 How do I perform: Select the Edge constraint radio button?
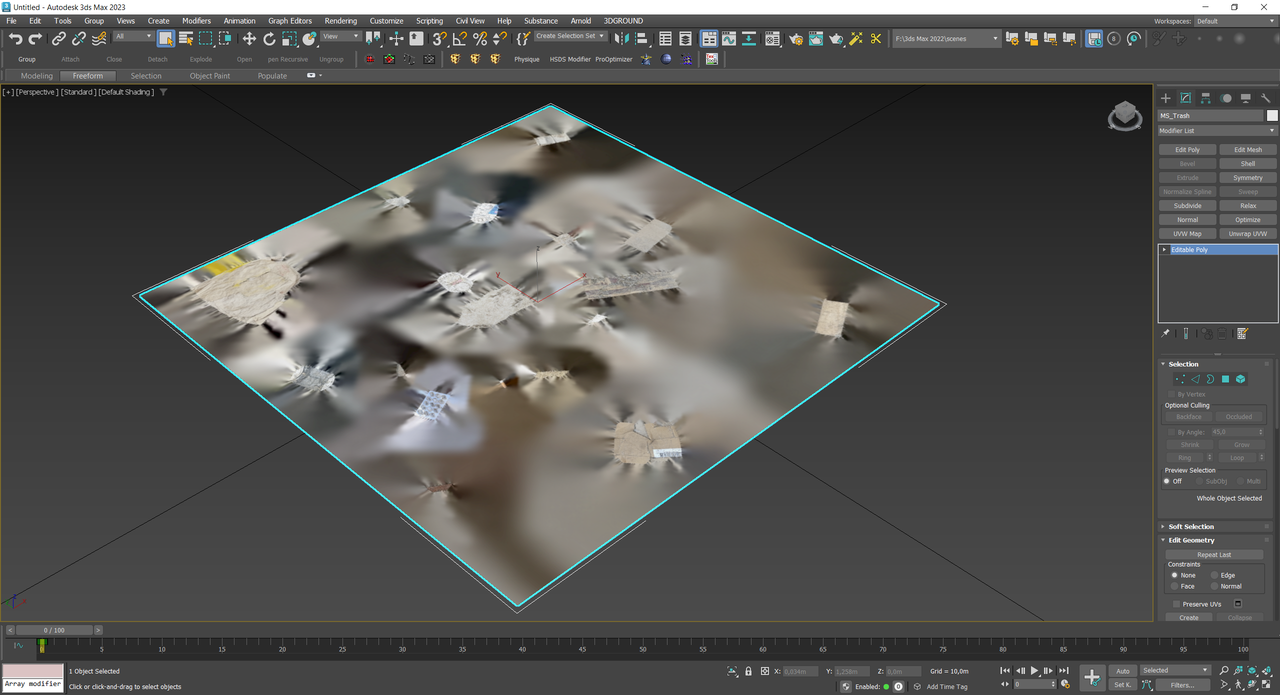[x=1215, y=575]
